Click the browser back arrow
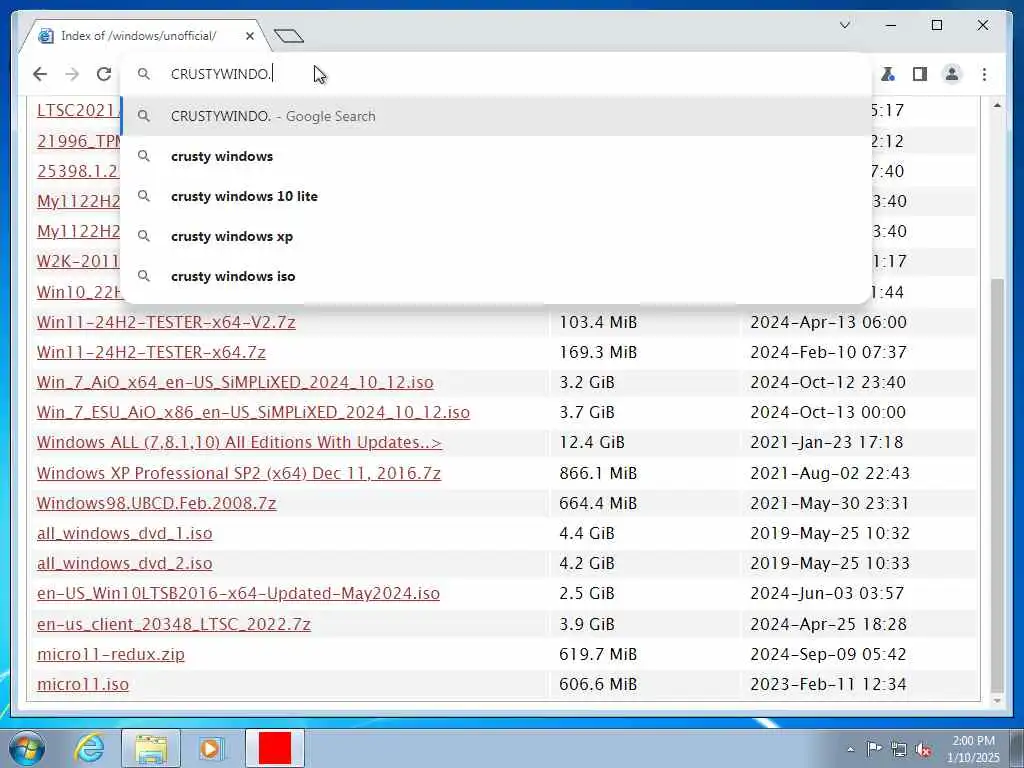 point(40,74)
